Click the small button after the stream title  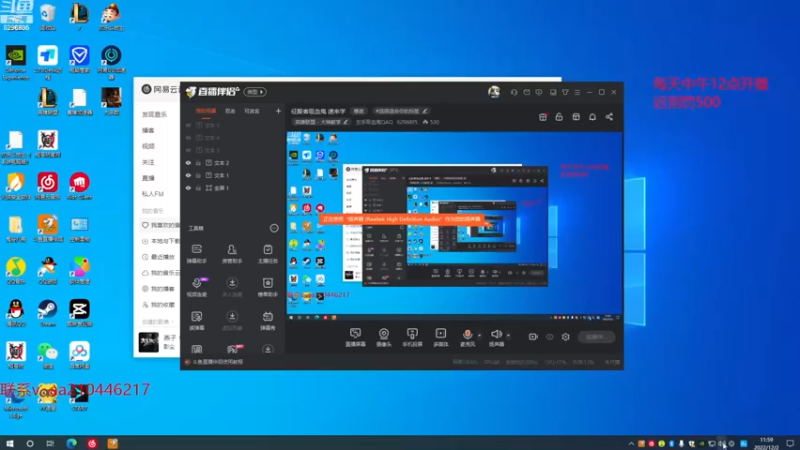click(359, 111)
